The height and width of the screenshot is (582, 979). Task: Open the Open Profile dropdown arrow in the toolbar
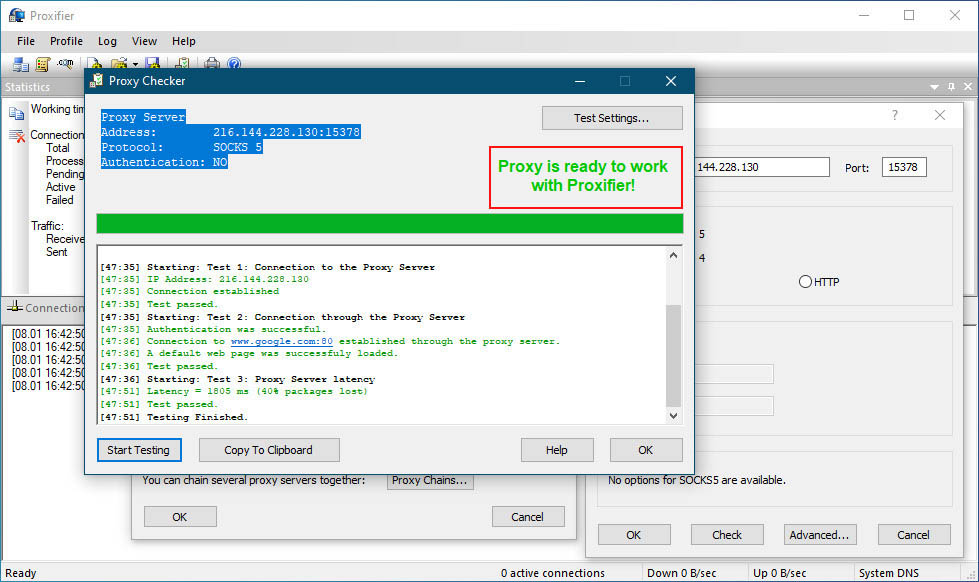point(135,64)
